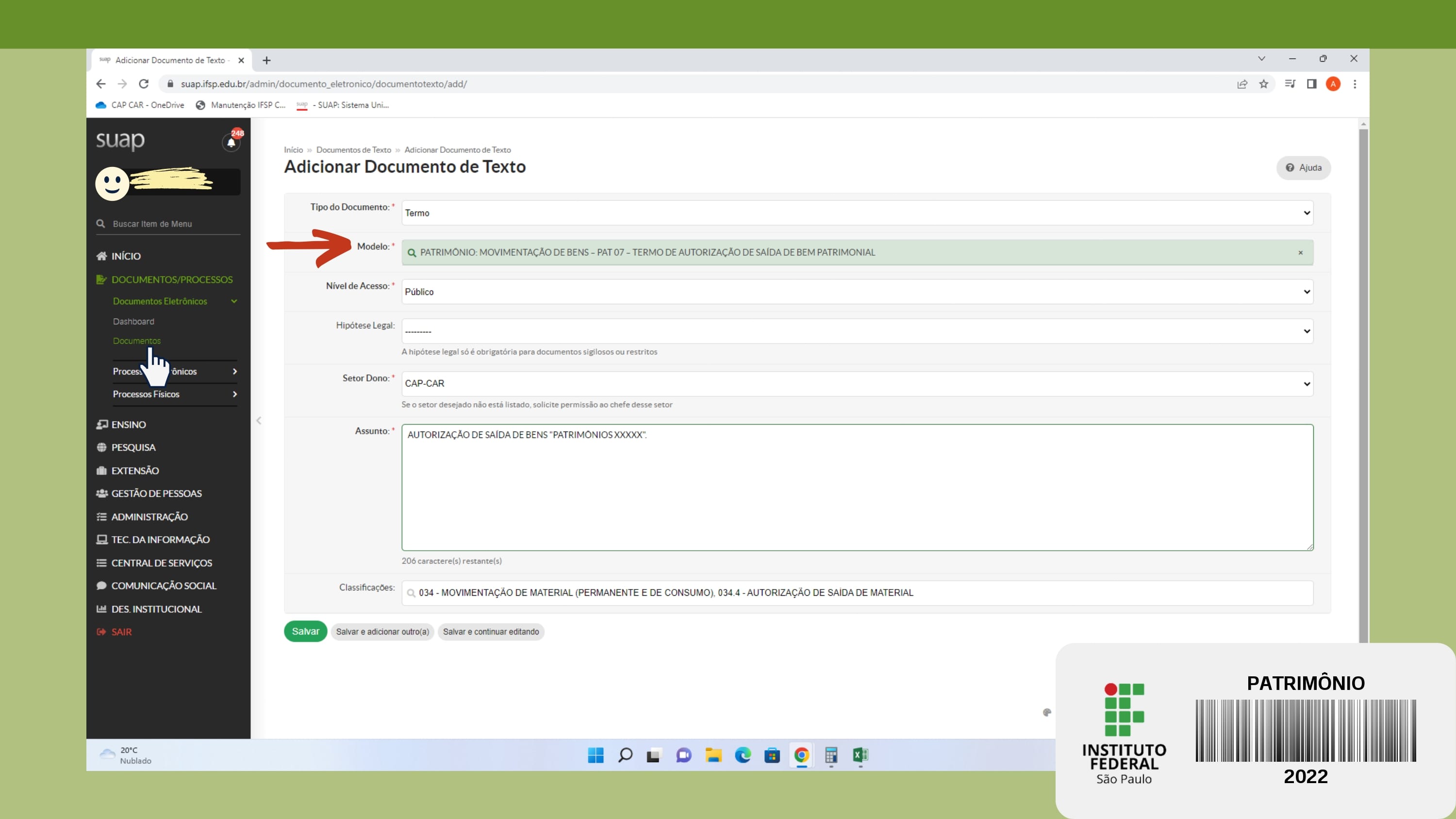The width and height of the screenshot is (1456, 819).
Task: Click the browser forward arrow
Action: click(122, 84)
